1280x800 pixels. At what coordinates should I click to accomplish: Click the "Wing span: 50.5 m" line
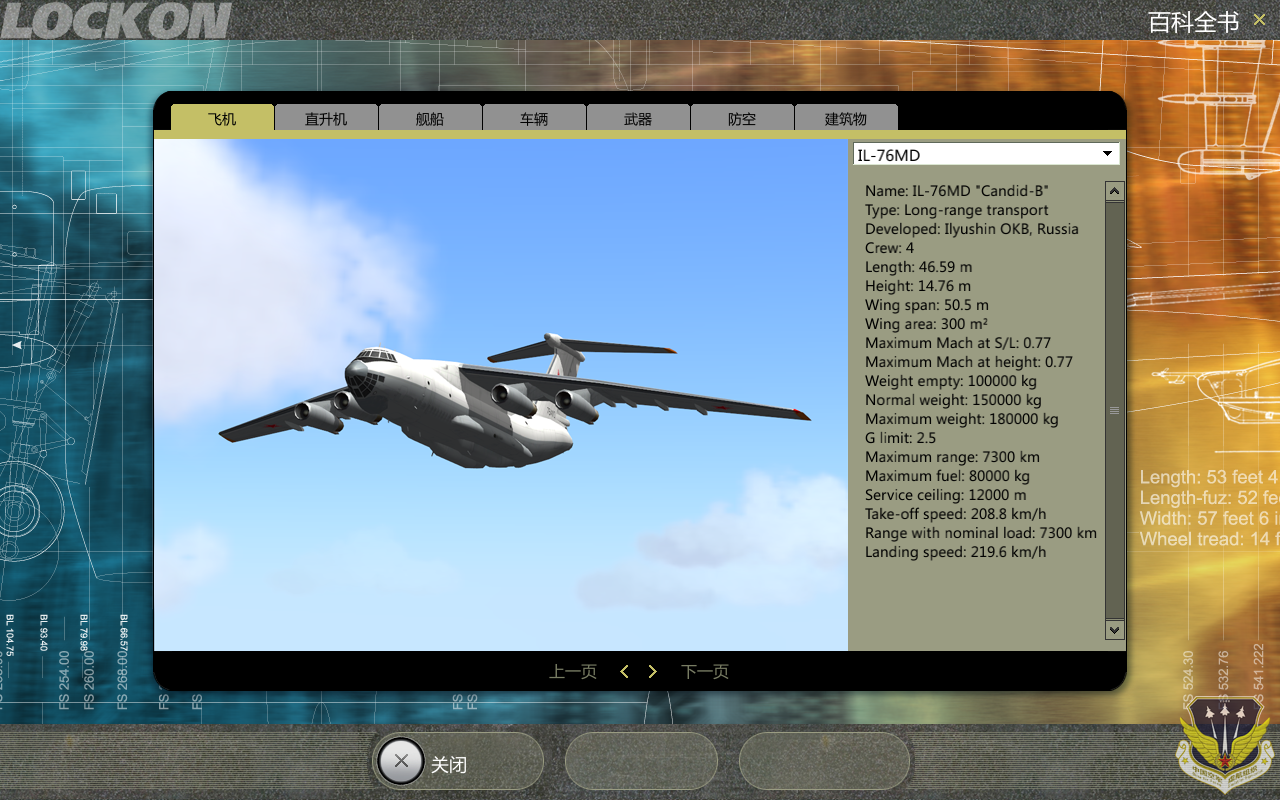coord(927,305)
